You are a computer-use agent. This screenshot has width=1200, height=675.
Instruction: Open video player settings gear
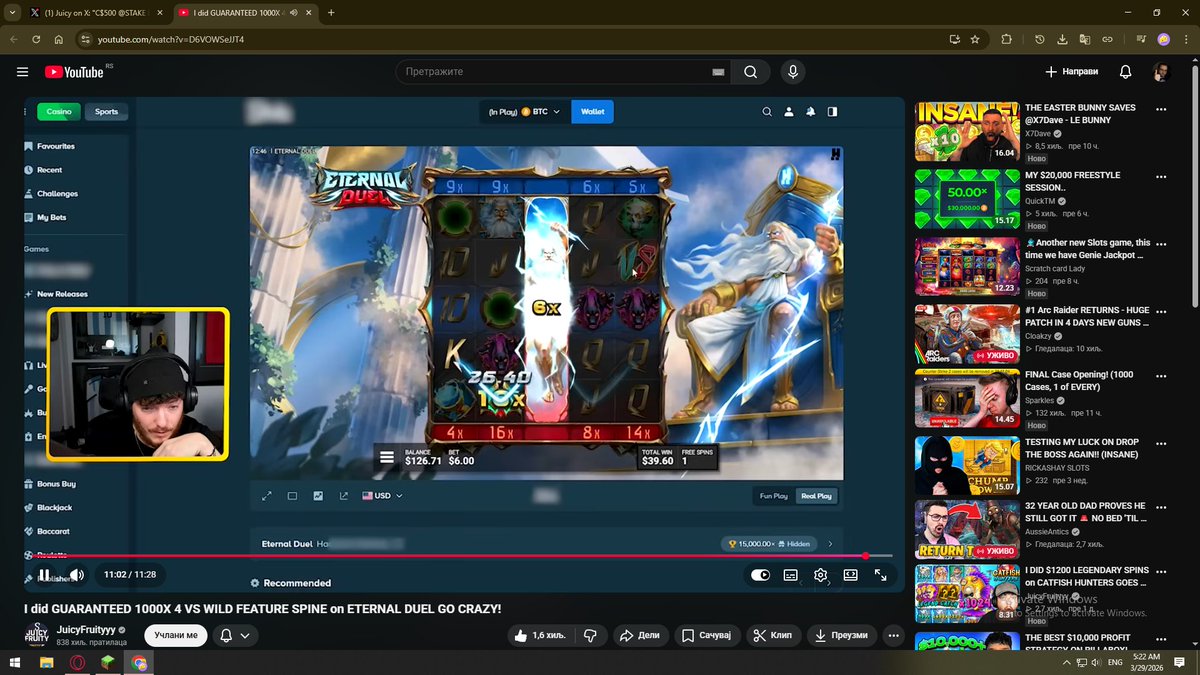click(820, 575)
